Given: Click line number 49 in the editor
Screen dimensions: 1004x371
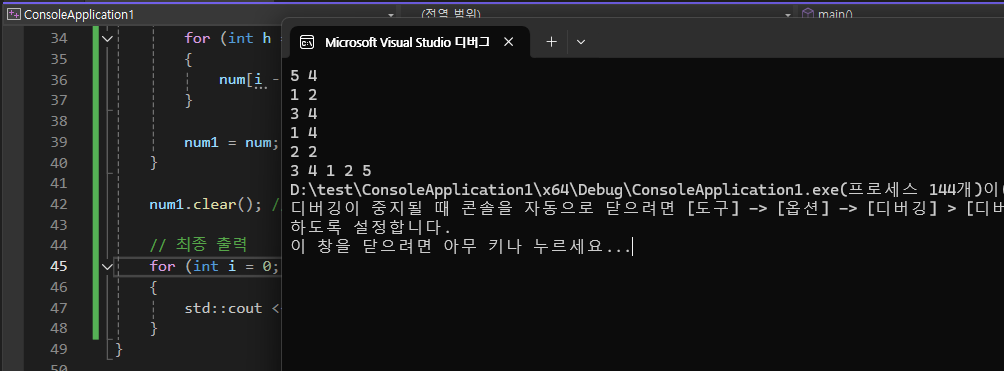Looking at the screenshot, I should 58,349.
